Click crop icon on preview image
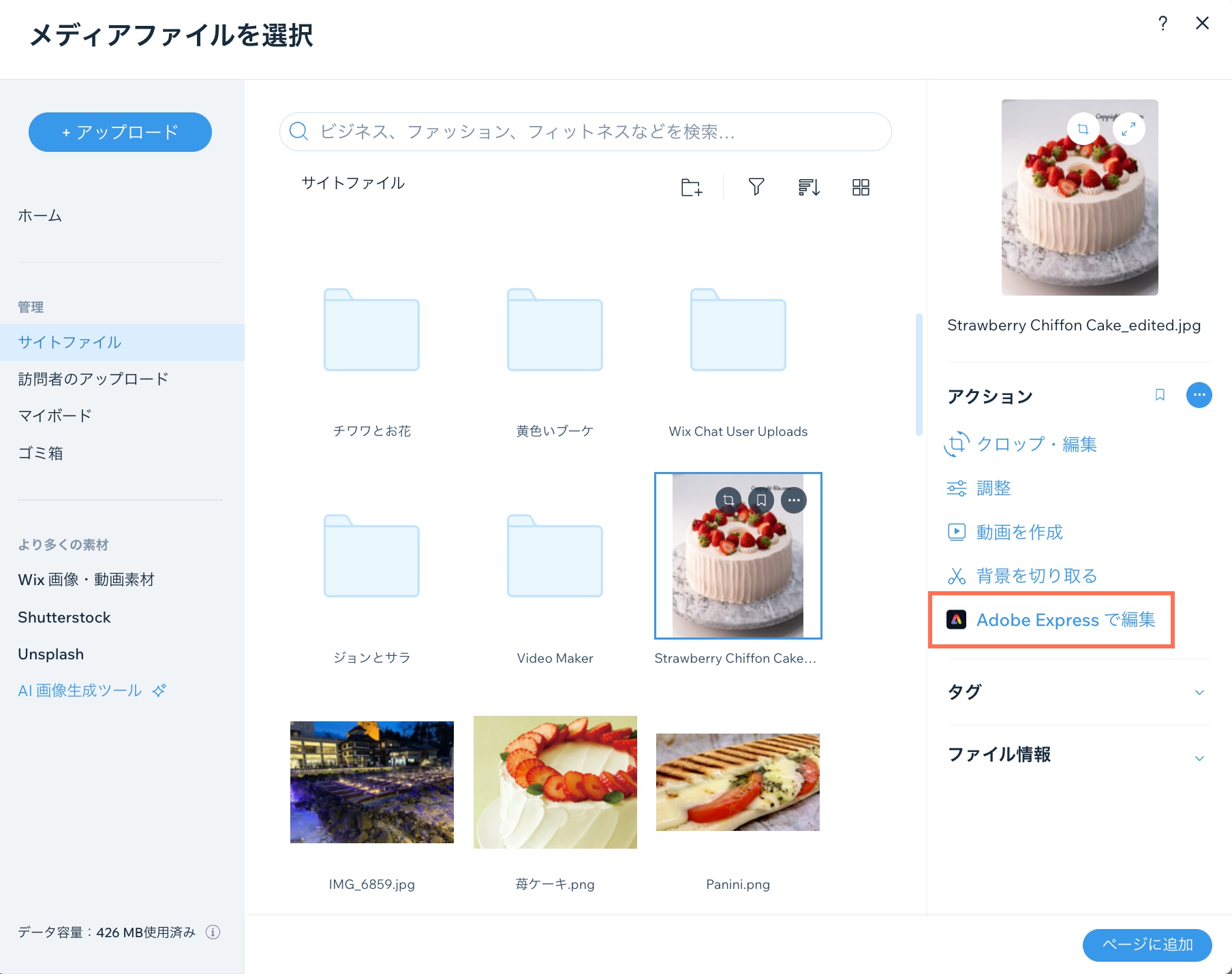The width and height of the screenshot is (1232, 974). pos(1083,129)
